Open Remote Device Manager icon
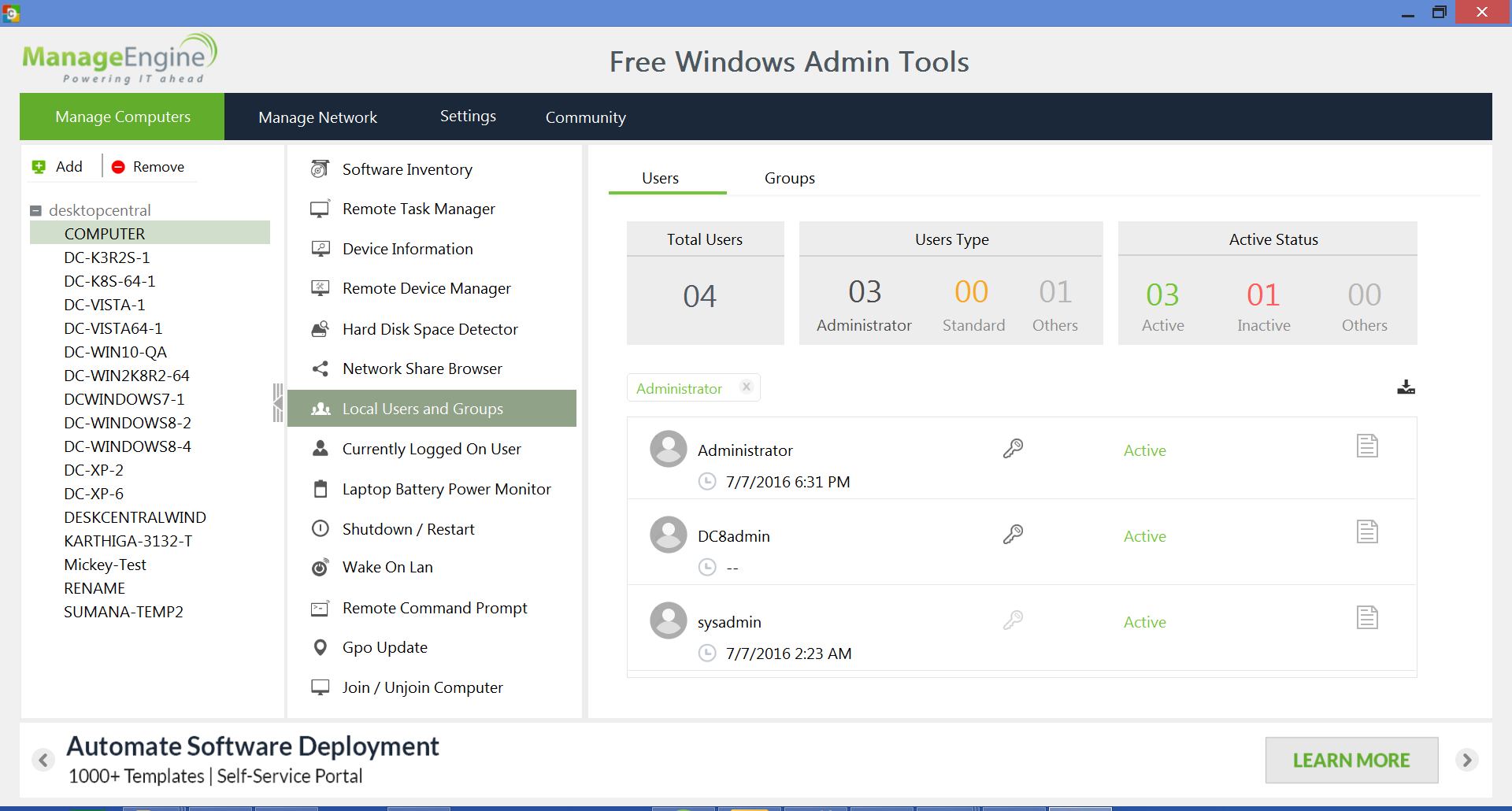 [320, 288]
